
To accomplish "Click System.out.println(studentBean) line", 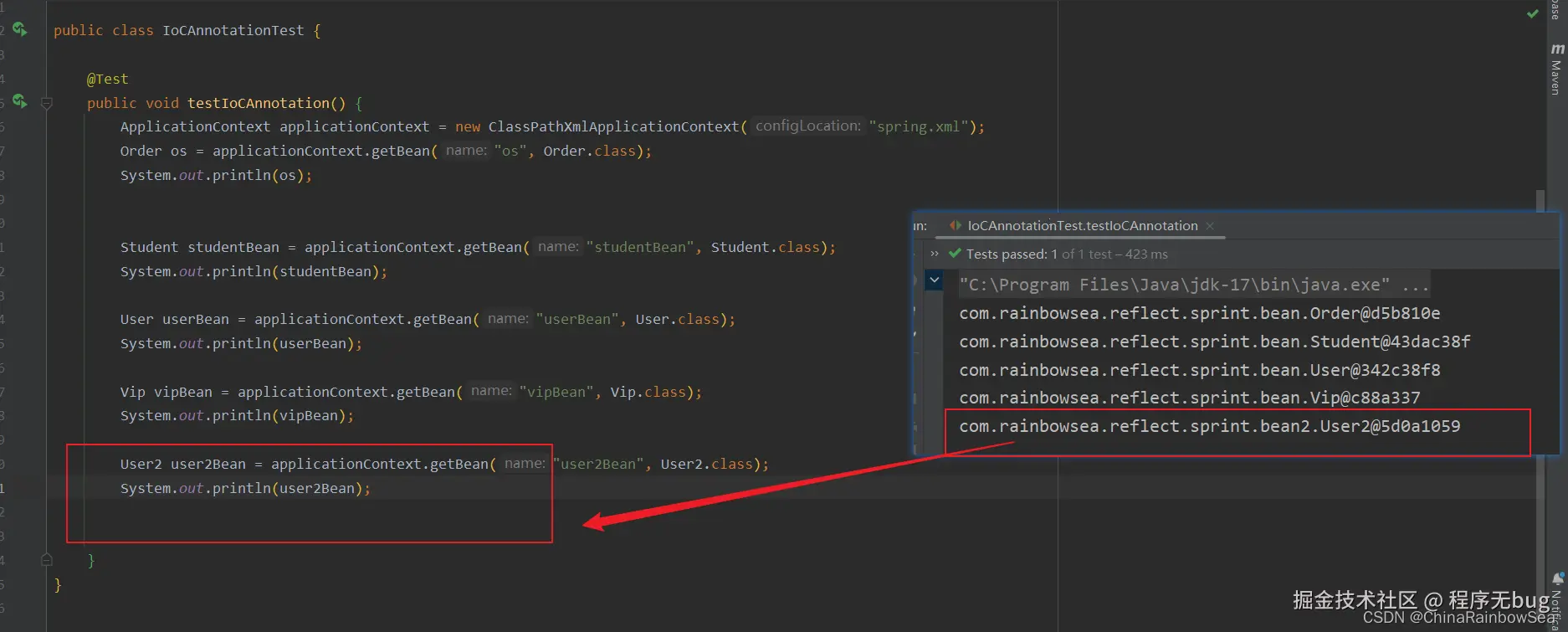I will pos(254,272).
